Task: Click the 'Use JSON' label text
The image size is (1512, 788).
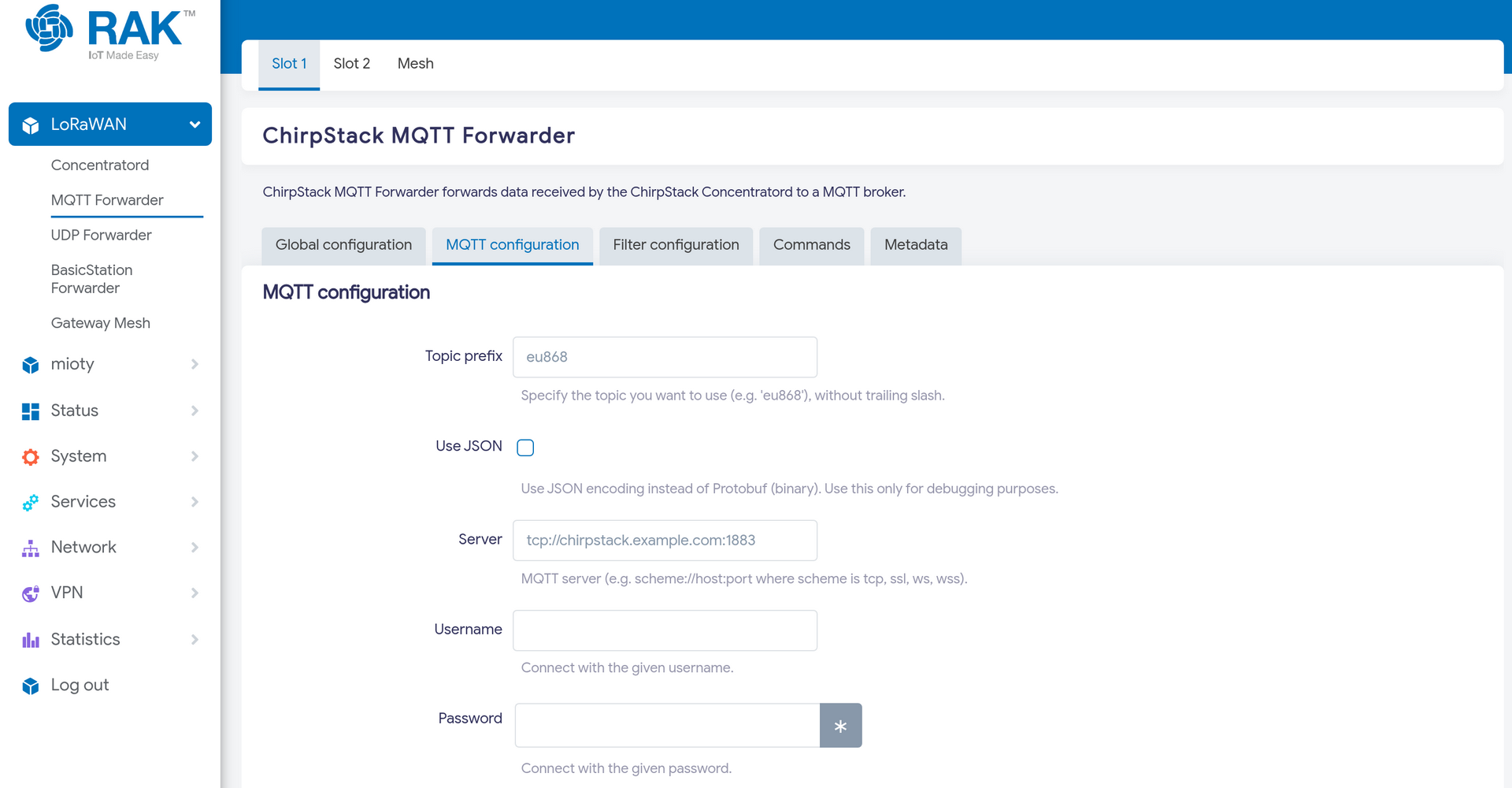Action: [469, 446]
